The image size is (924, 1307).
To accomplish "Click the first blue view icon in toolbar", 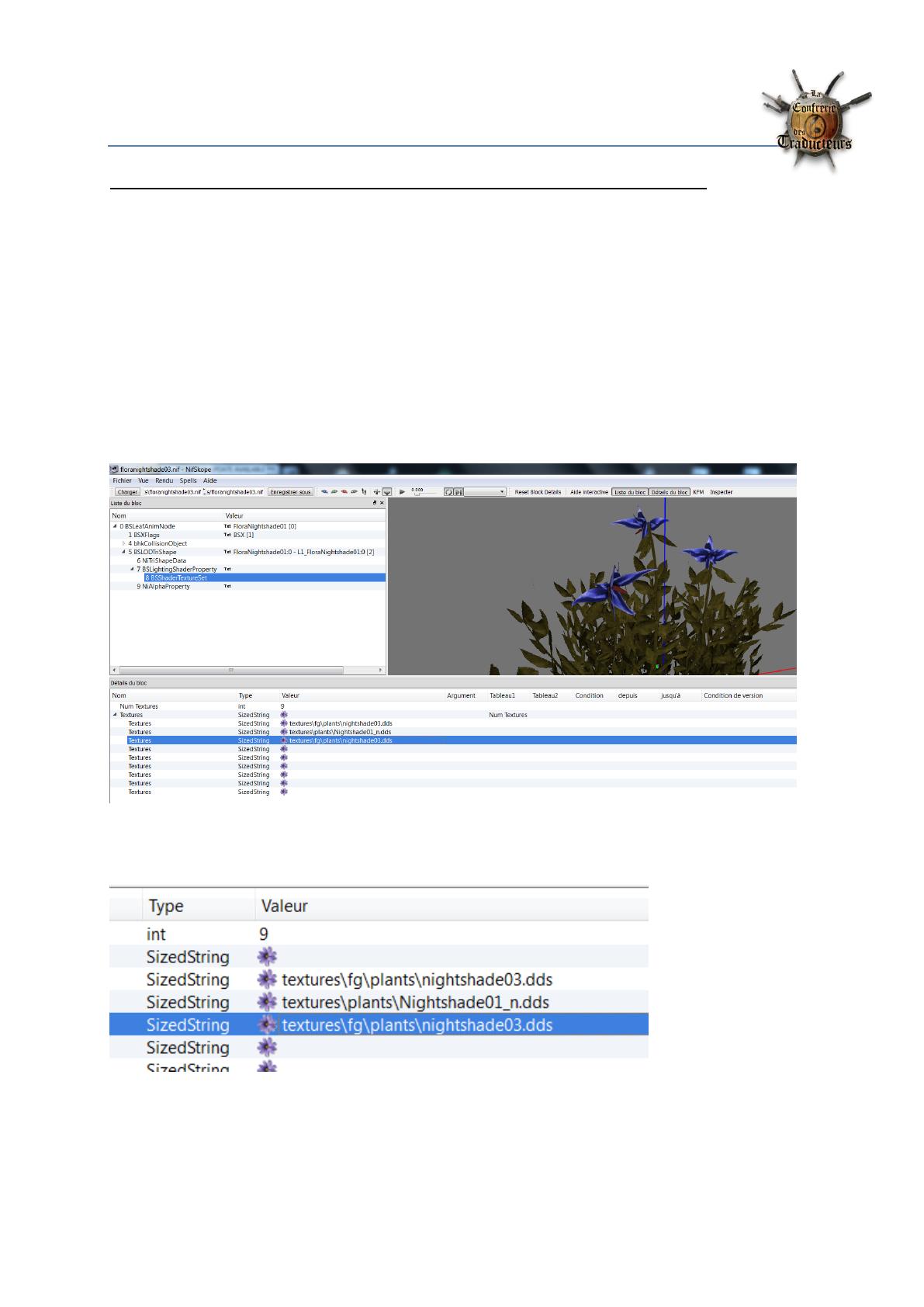I will (324, 491).
